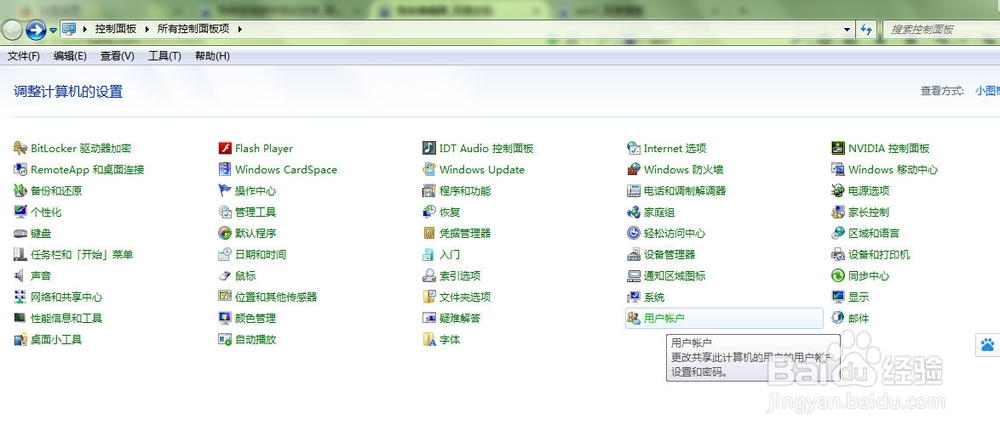Open 电源选项 icon
1000x436 pixels.
coord(838,191)
